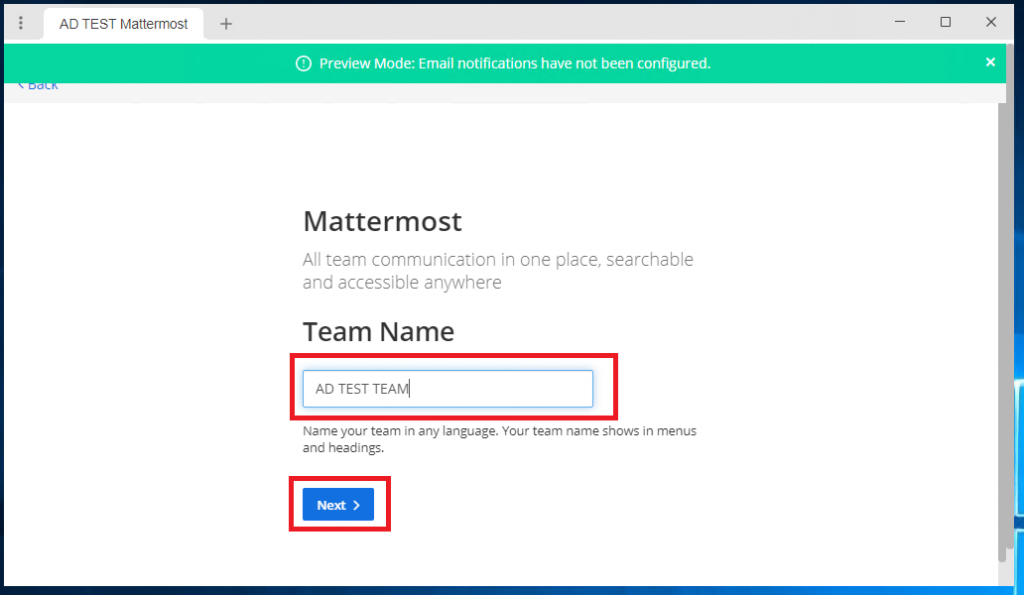This screenshot has height=595, width=1024.
Task: Close the Mattermost window
Action: pyautogui.click(x=991, y=22)
